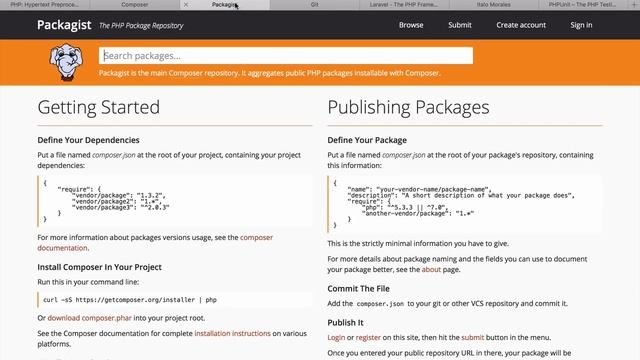Click the Install Composer In Your Project heading

tap(99, 267)
